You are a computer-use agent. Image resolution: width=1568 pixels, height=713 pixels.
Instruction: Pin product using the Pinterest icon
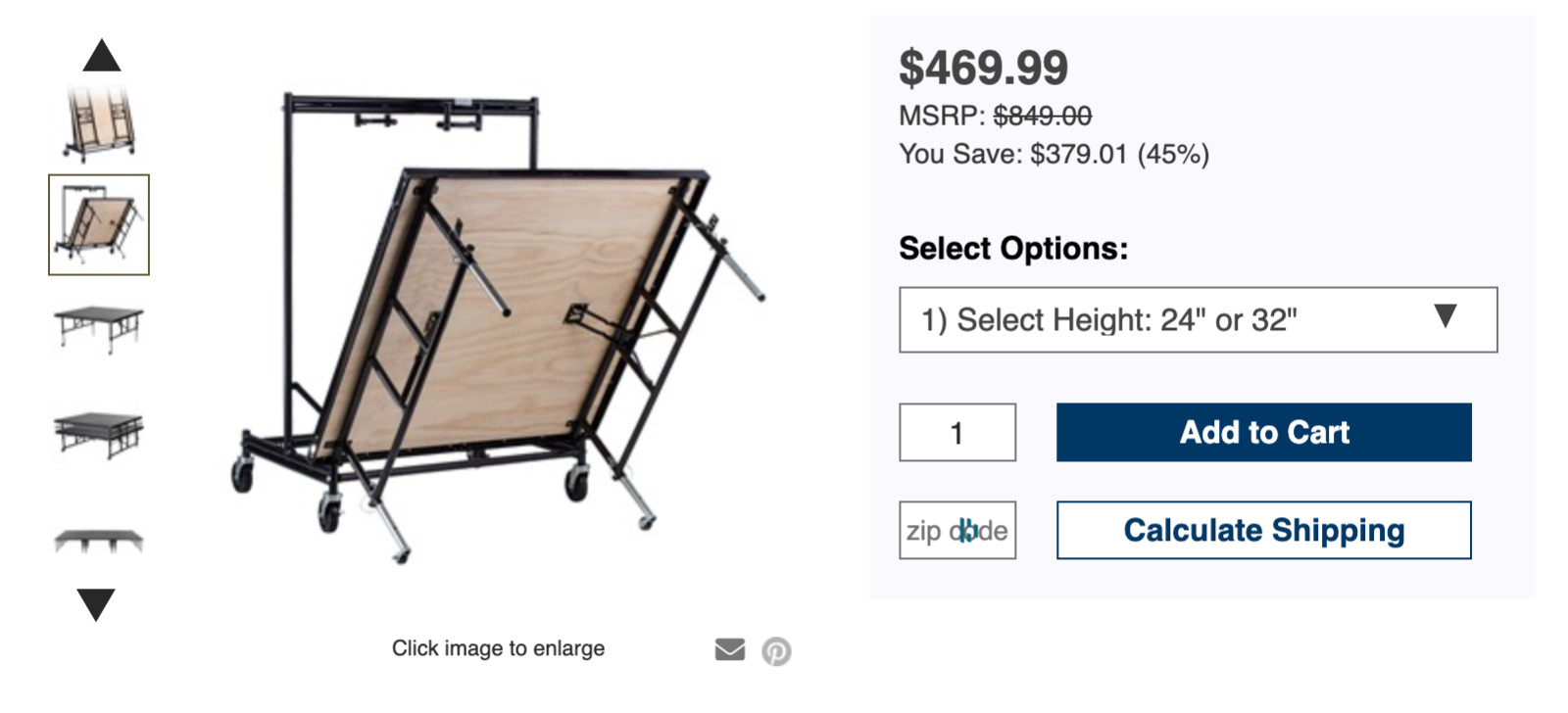tap(776, 650)
